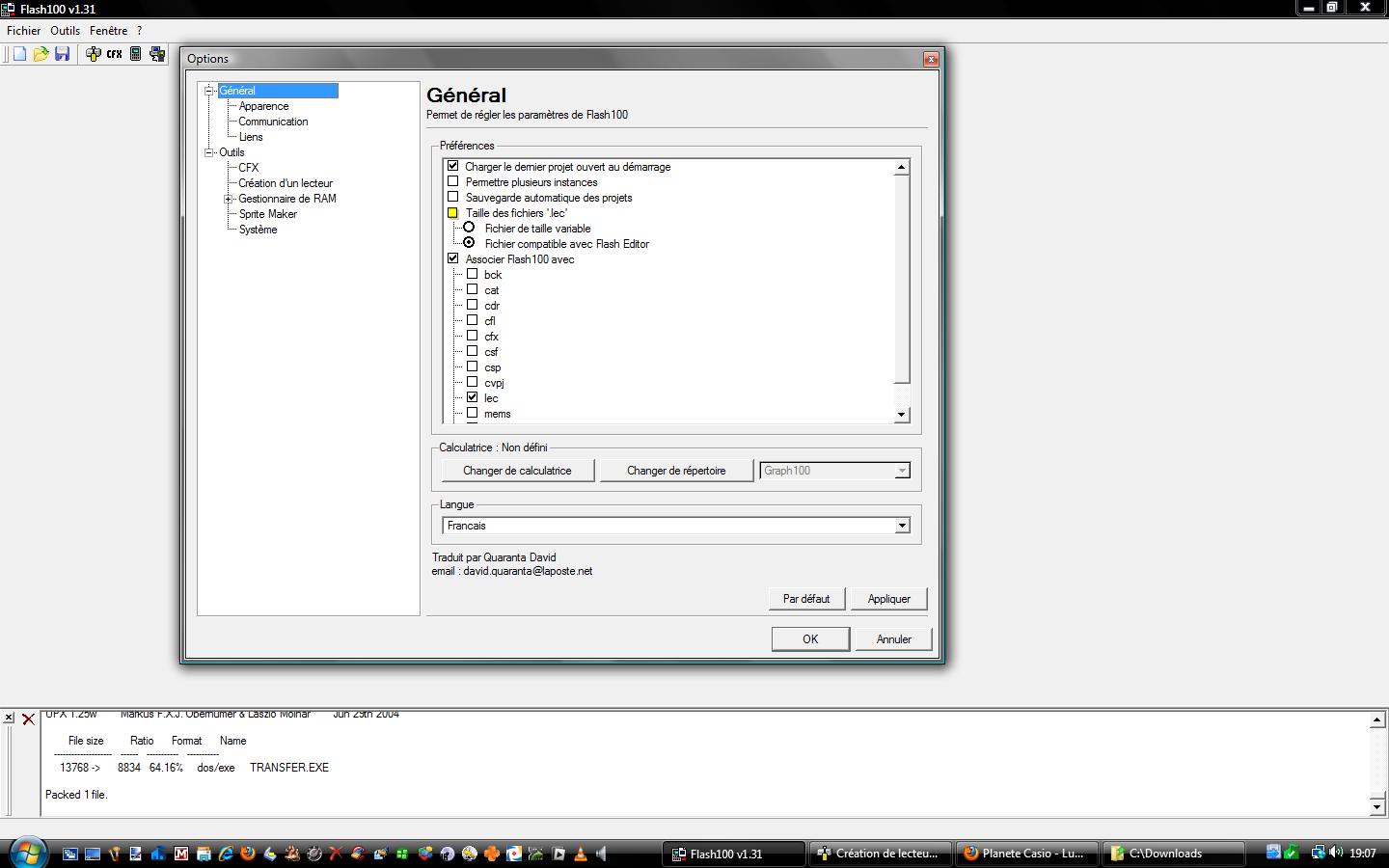The image size is (1389, 868).
Task: Launch Firefox from quick launch bar
Action: click(248, 854)
